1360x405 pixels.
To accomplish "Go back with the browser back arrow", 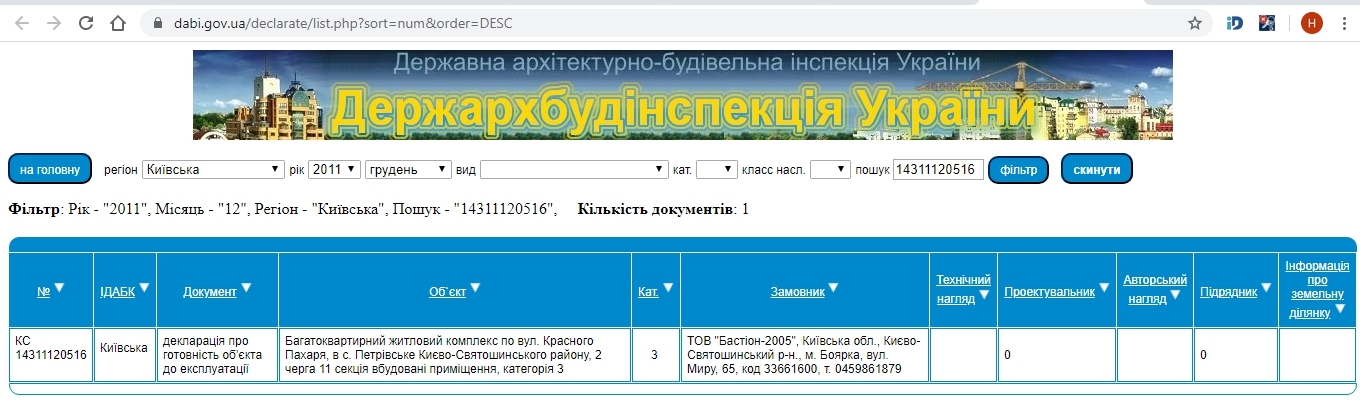I will click(22, 22).
